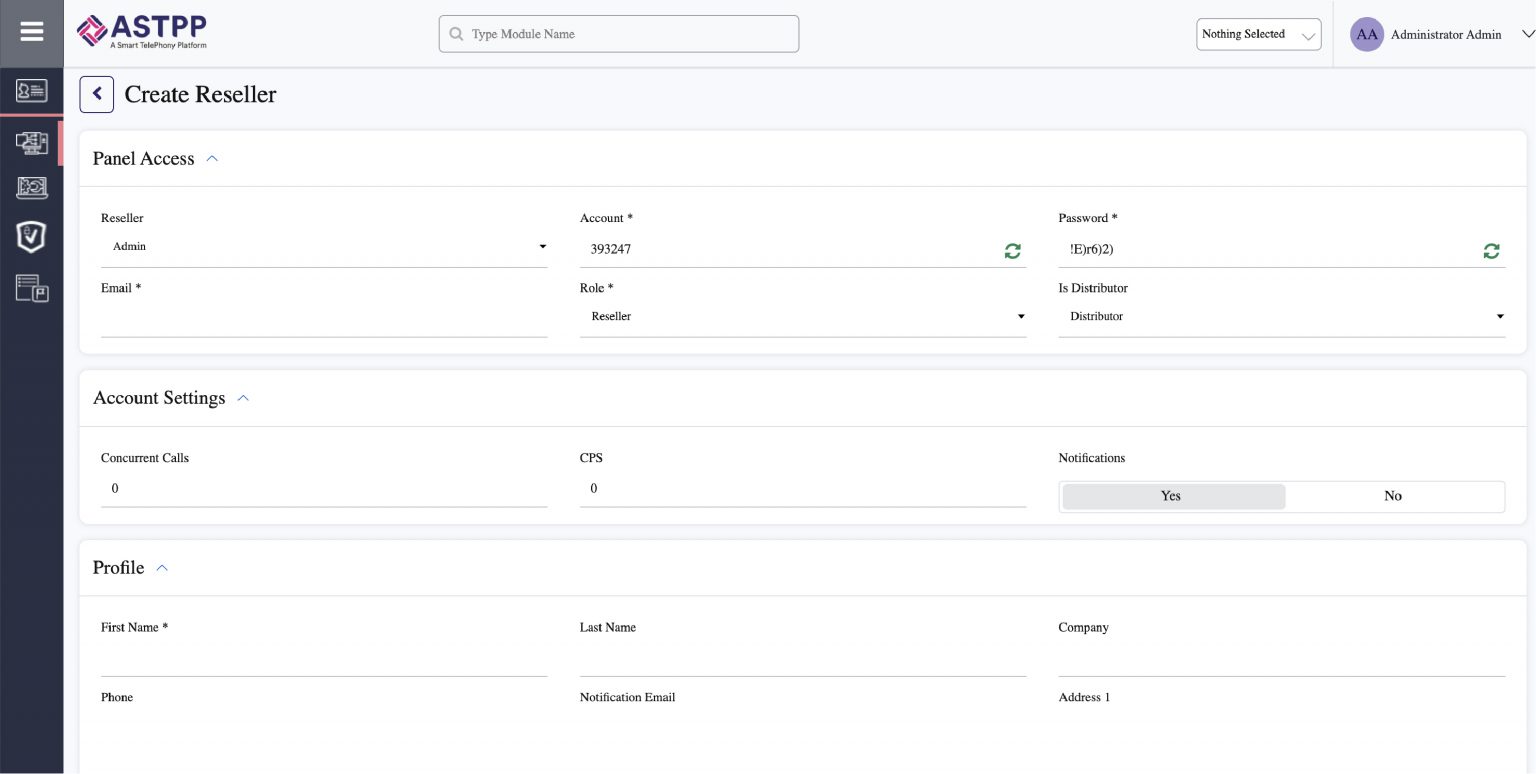Click the search magnifier in the module search bar
This screenshot has height=774, width=1536.
[457, 34]
